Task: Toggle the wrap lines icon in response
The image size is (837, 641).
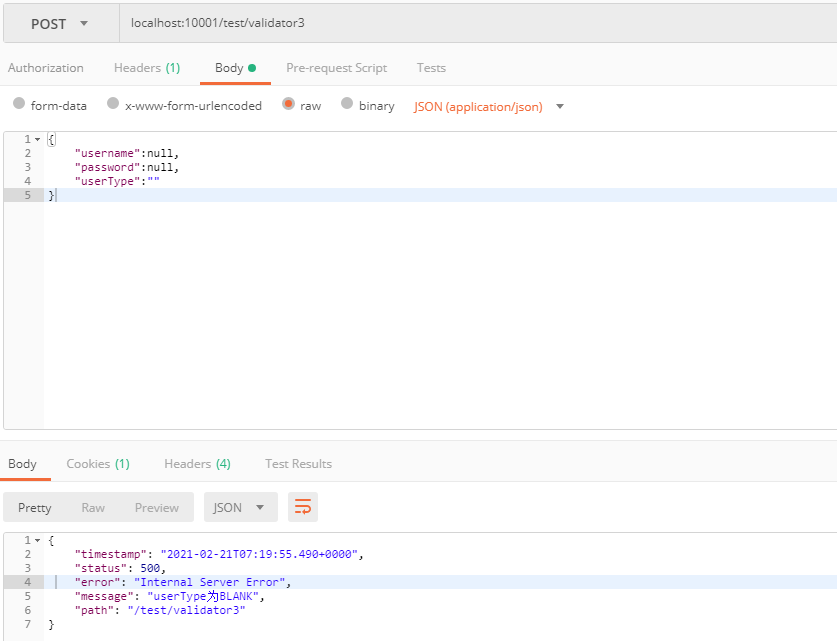Action: (303, 507)
